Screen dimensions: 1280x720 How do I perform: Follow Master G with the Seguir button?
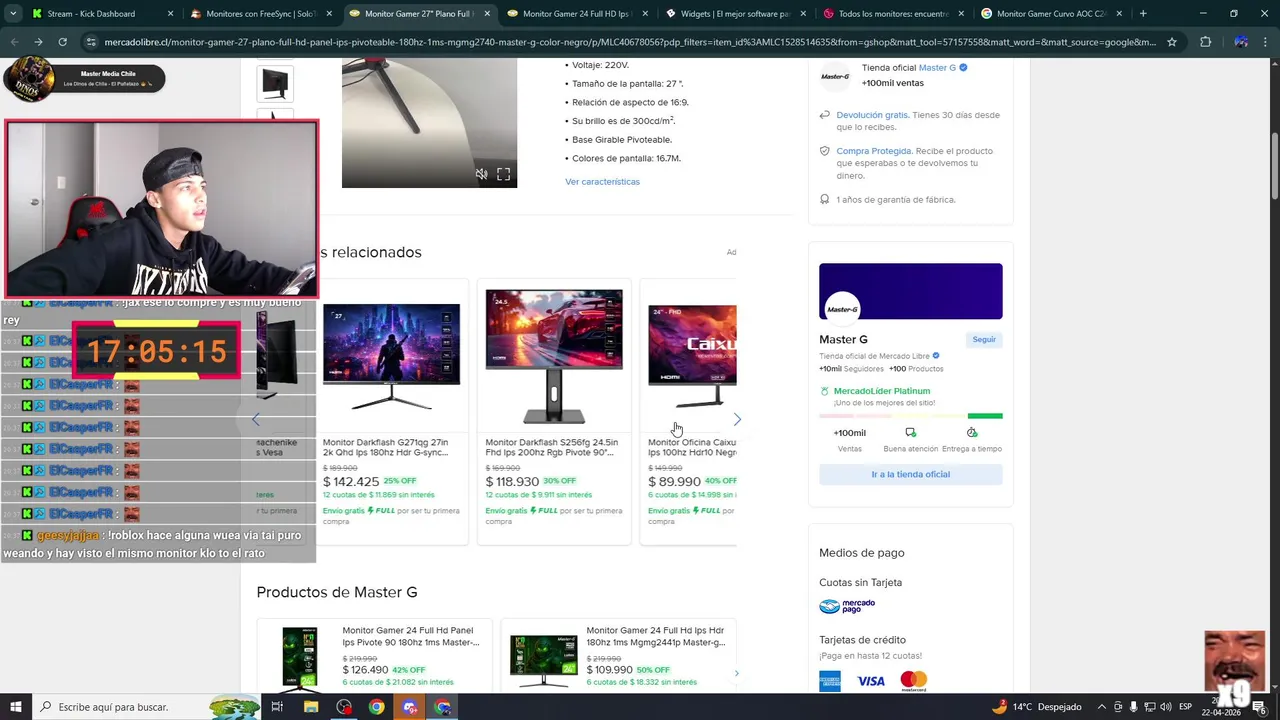point(984,340)
